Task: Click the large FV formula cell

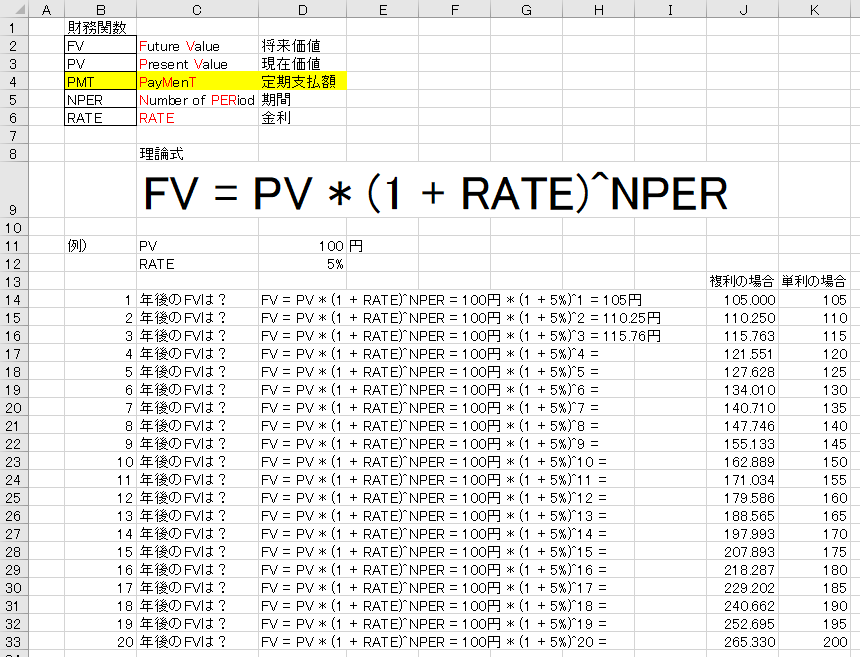Action: [435, 193]
